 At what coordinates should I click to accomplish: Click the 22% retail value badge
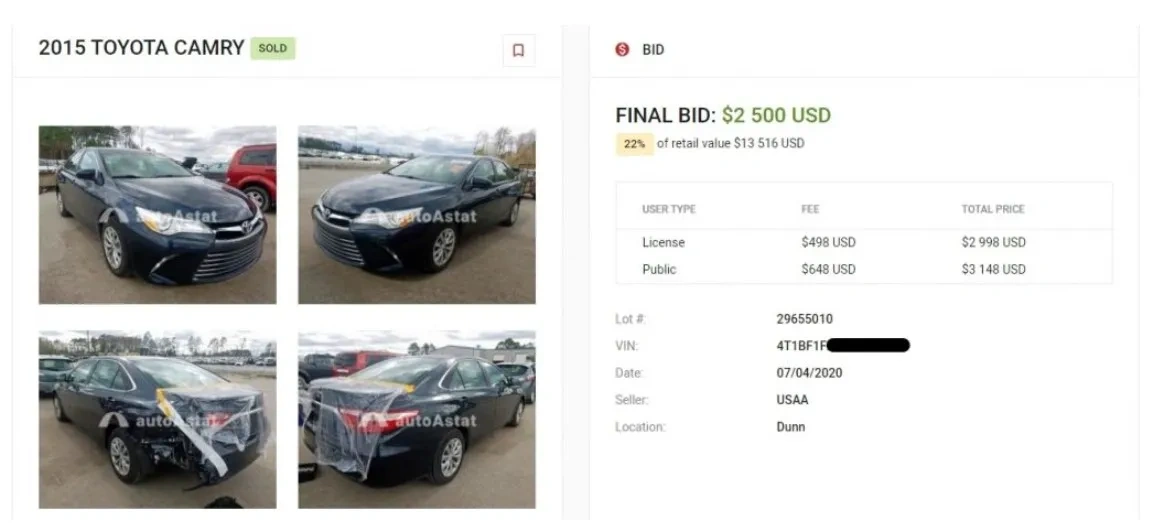coord(634,144)
